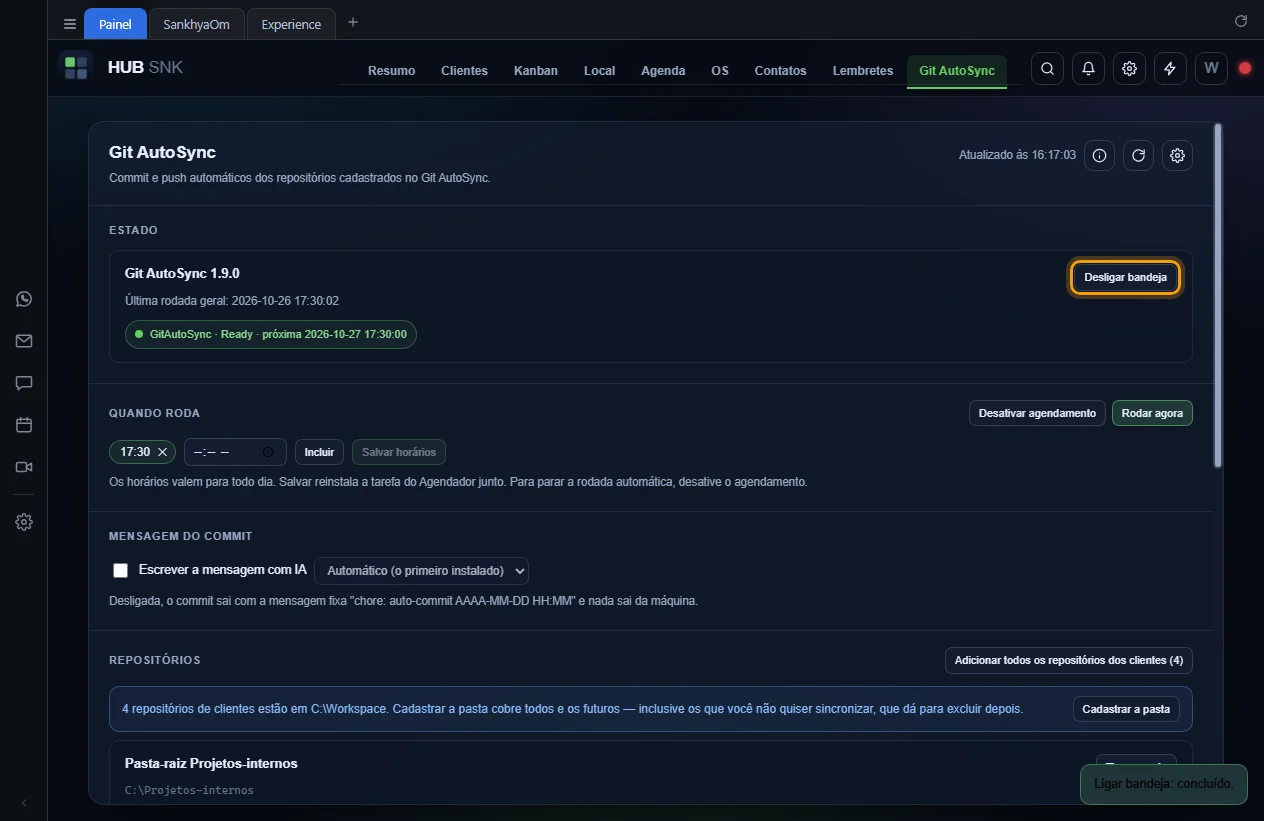Viewport: 1264px width, 821px height.
Task: Focus the new time input field
Action: [x=235, y=452]
